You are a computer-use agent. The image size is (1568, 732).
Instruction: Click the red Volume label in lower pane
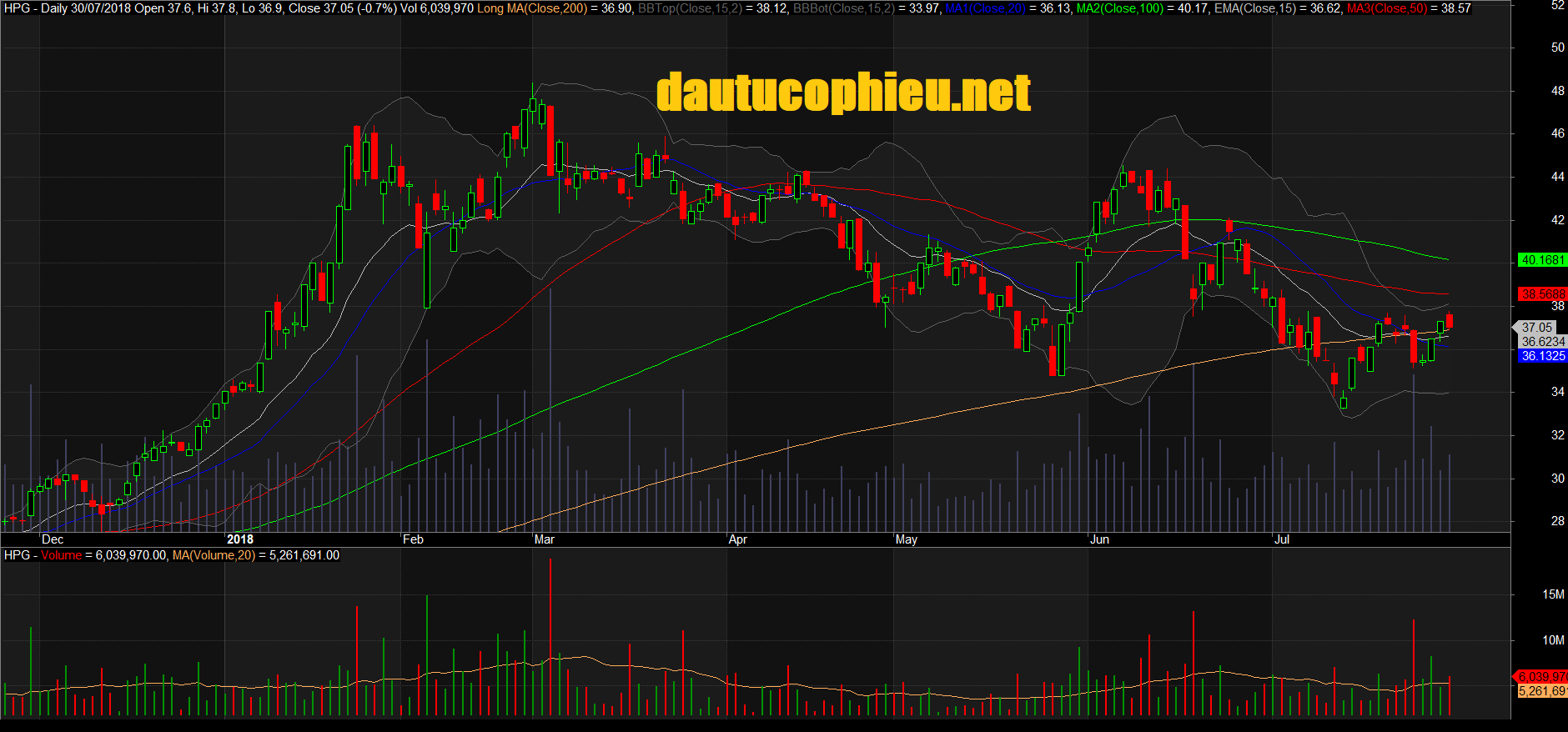pos(62,555)
